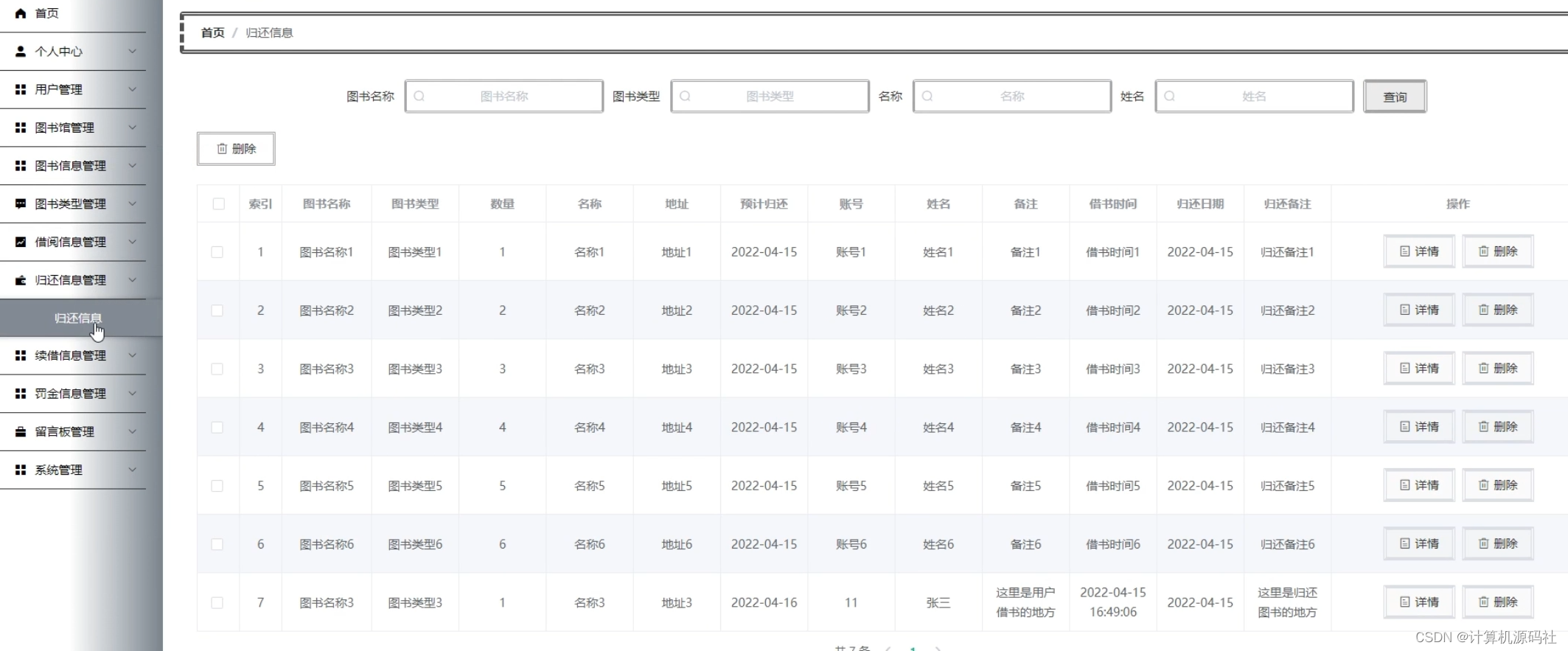Click the chat icon for 图书类型管理
Screen dimensions: 1568x651
[21, 203]
